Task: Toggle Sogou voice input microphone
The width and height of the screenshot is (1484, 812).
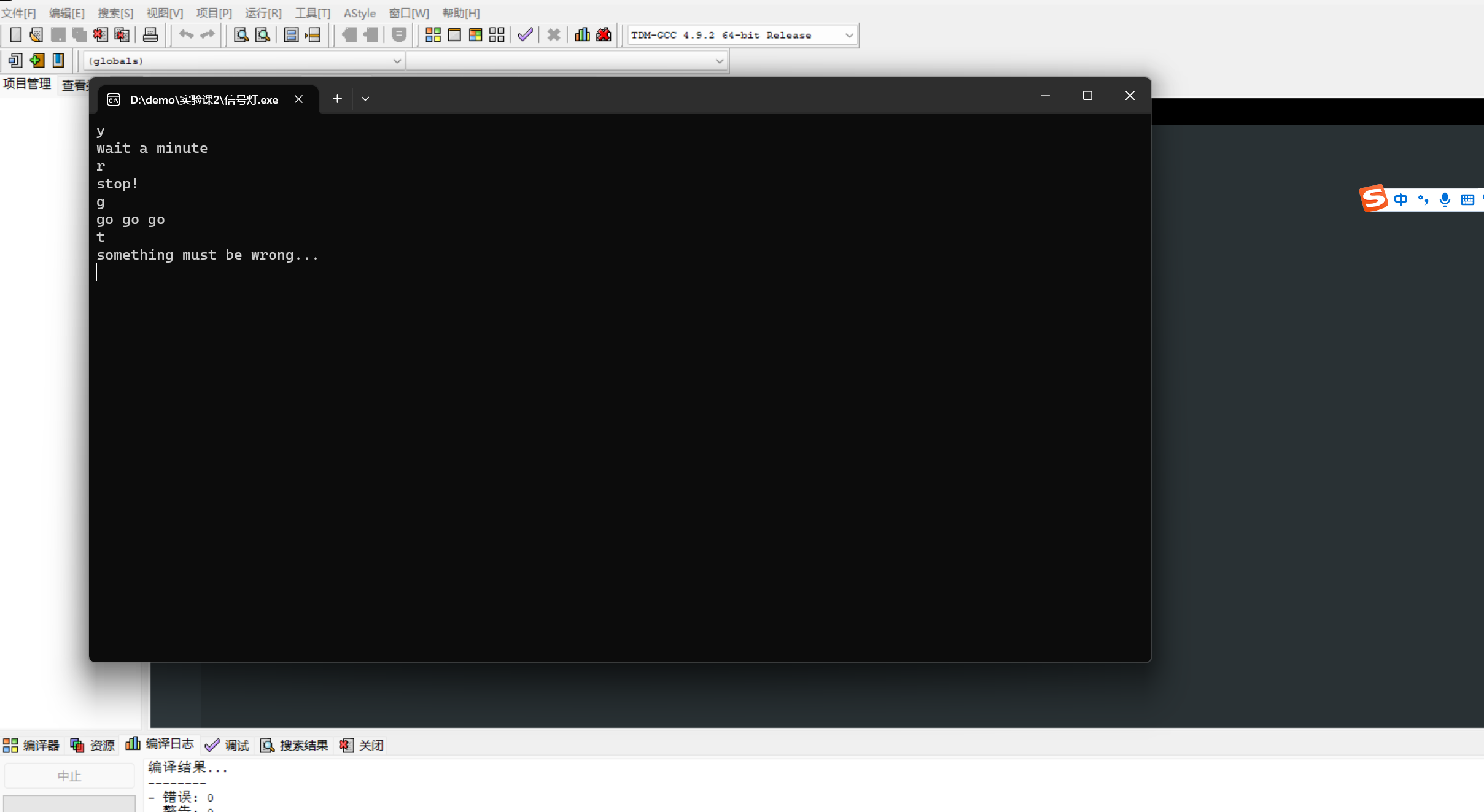Action: click(1445, 199)
